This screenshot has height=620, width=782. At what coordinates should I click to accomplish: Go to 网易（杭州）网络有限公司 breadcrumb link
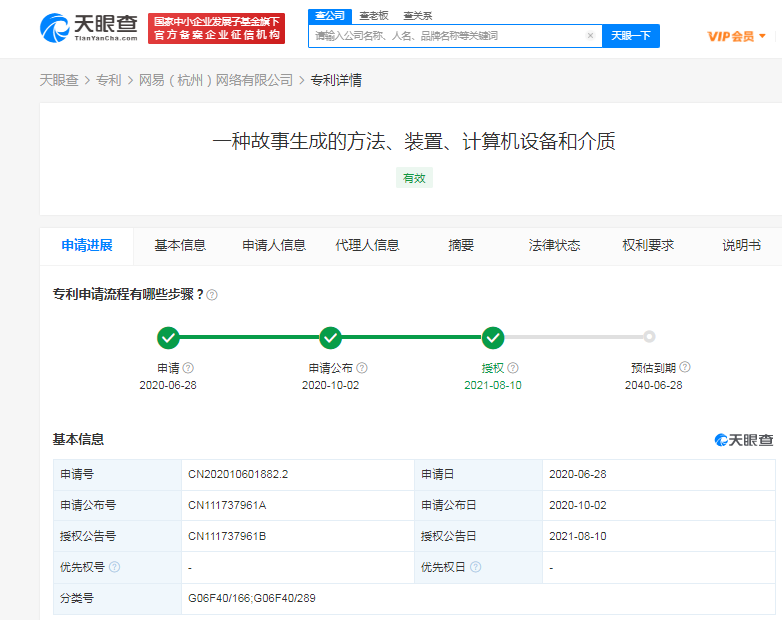[x=216, y=80]
